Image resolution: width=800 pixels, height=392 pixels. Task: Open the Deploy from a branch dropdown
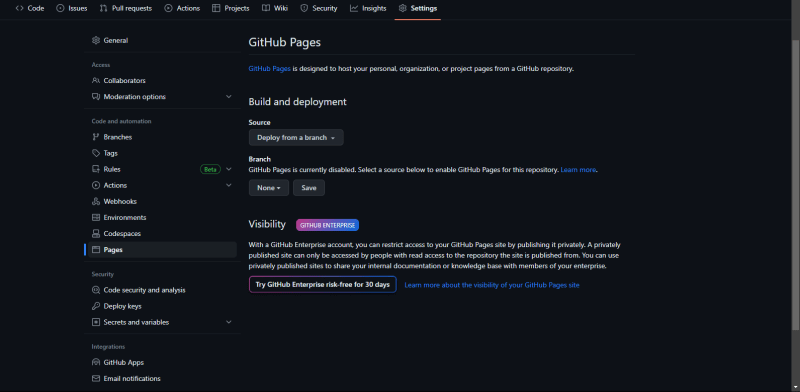coord(296,137)
